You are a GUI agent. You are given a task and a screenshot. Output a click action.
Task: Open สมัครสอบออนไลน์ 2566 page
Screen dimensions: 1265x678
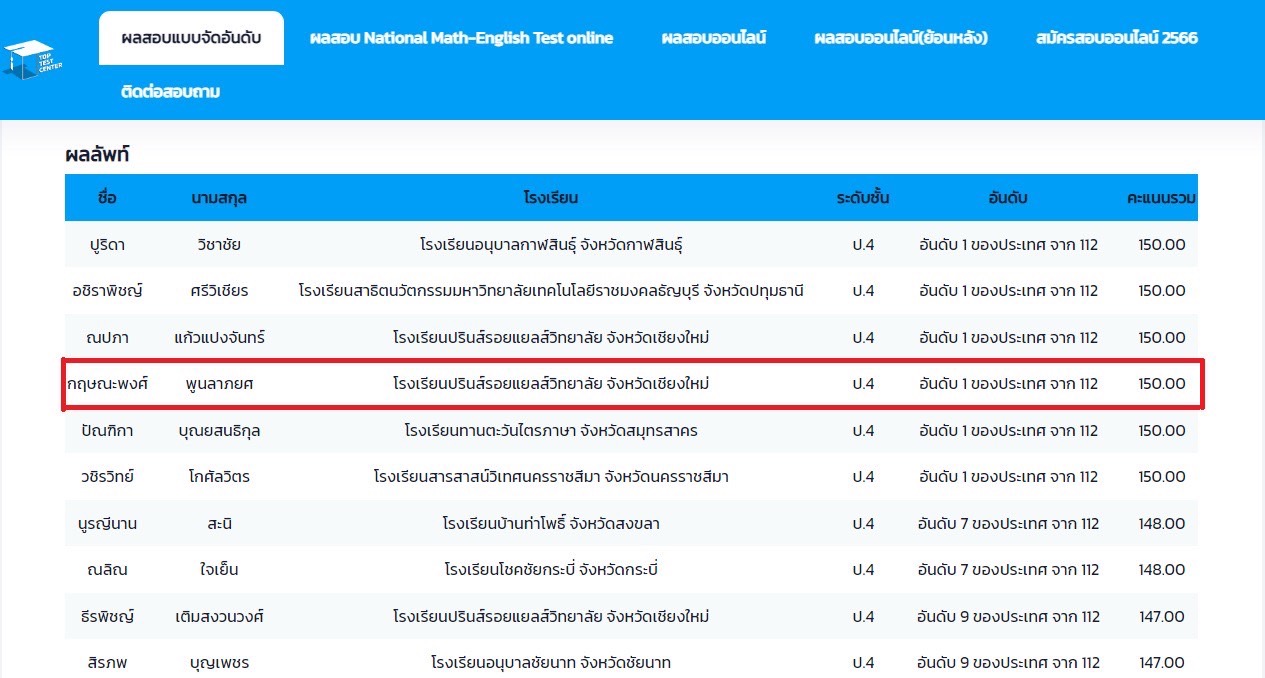coord(1117,38)
